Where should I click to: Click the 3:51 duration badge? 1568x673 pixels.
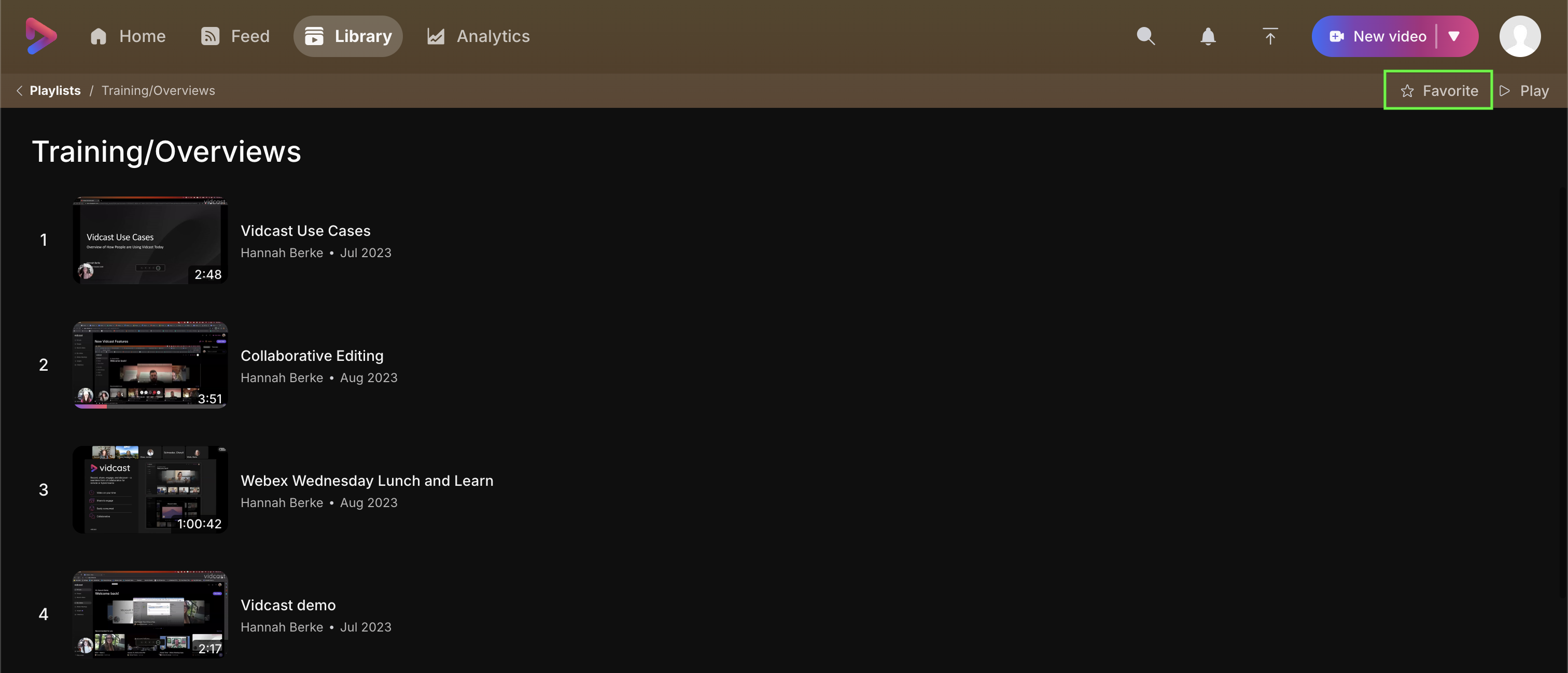tap(209, 399)
